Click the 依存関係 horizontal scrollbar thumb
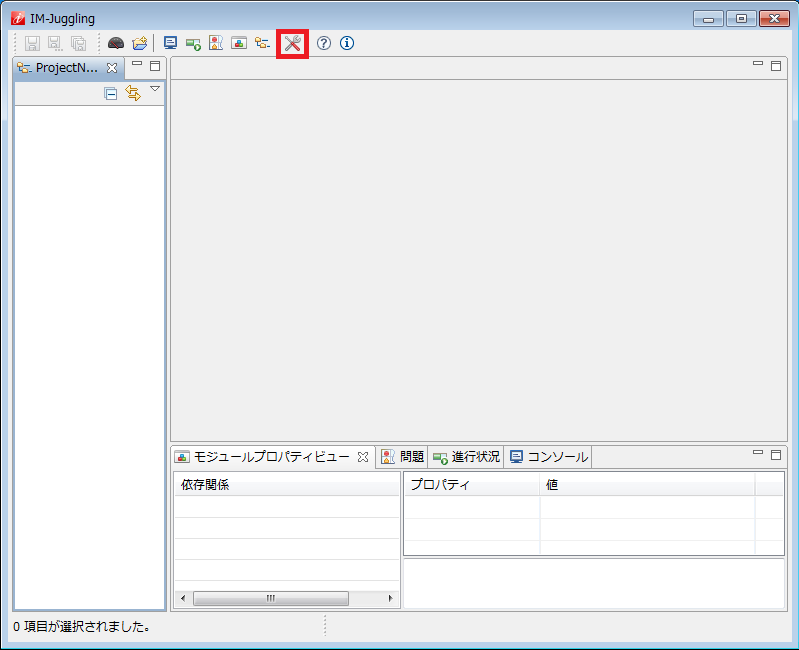799x650 pixels. pos(270,598)
